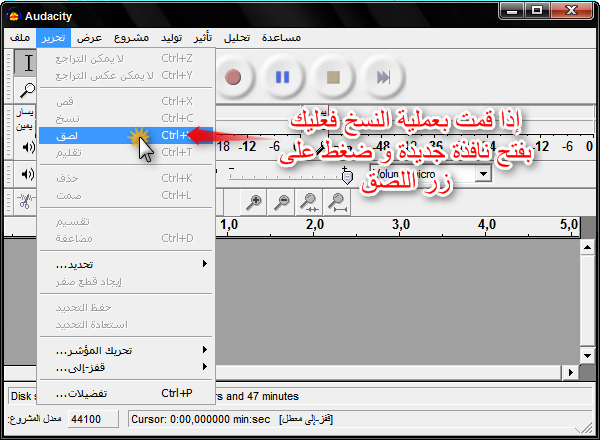Click vertical scrollbar up arrow
Screen dimensions: 600x440
587,248
